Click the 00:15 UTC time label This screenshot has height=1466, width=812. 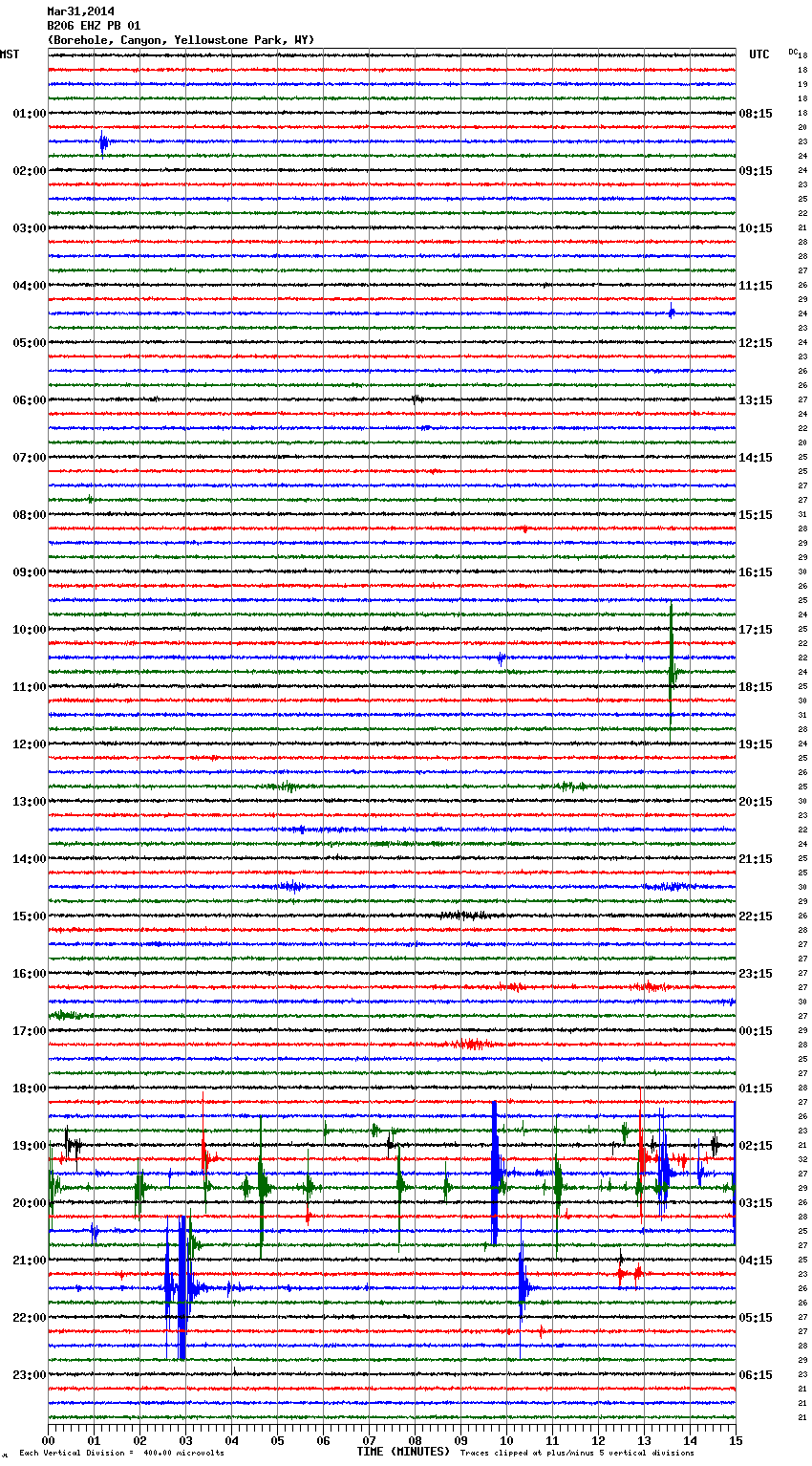[x=756, y=1031]
